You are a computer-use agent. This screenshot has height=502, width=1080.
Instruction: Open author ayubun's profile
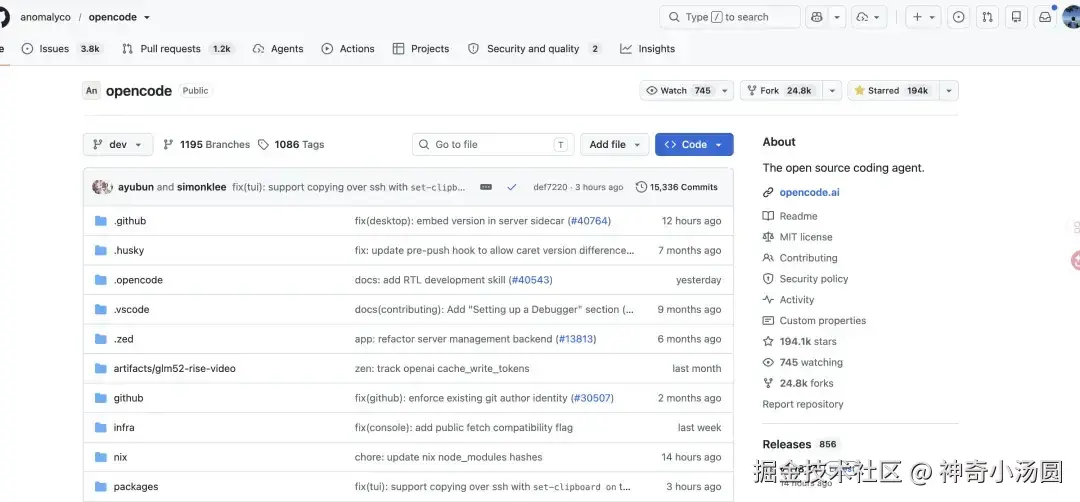click(136, 187)
